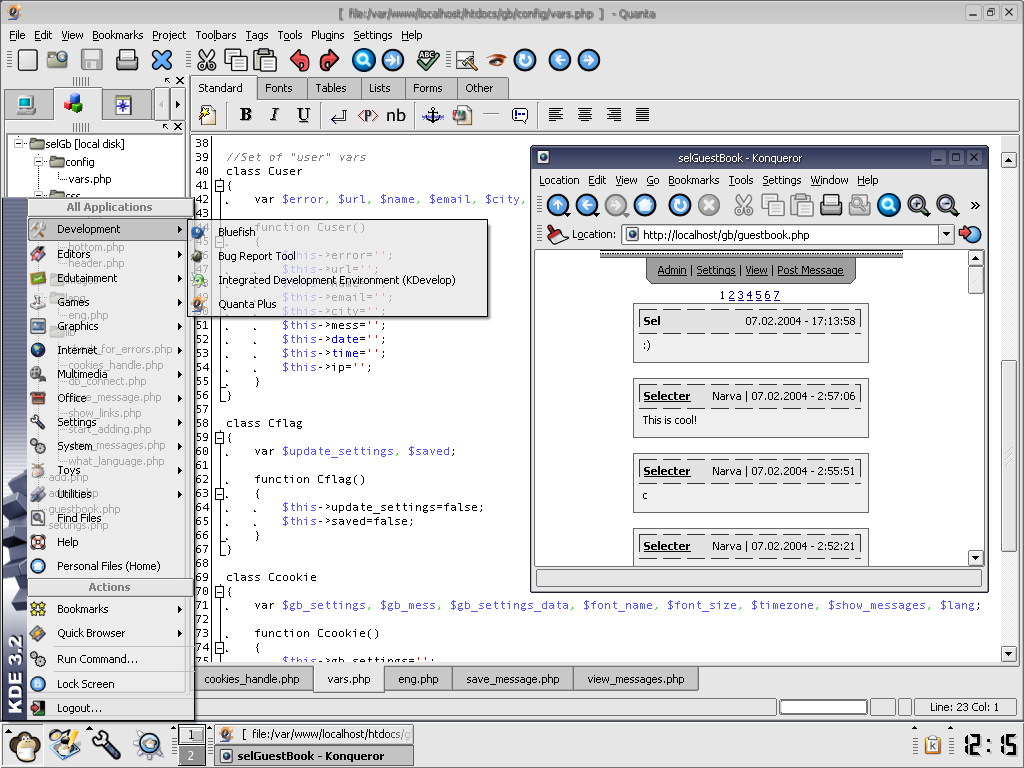1024x768 pixels.
Task: Expand Konqueror toolbar overflow chevron
Action: coord(975,205)
